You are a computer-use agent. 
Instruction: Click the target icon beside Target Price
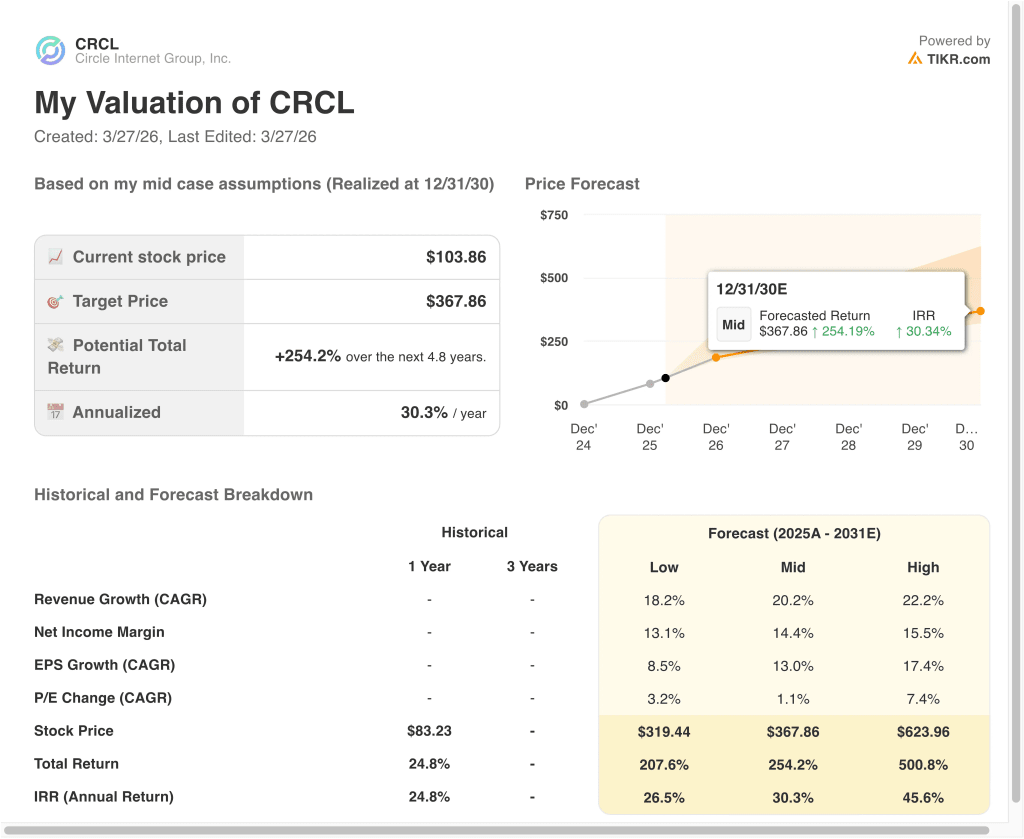(56, 301)
